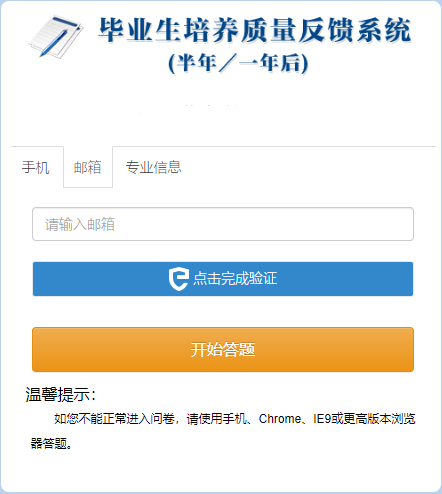
Task: Click the 点击完成验证 label text
Action: pyautogui.click(x=235, y=279)
